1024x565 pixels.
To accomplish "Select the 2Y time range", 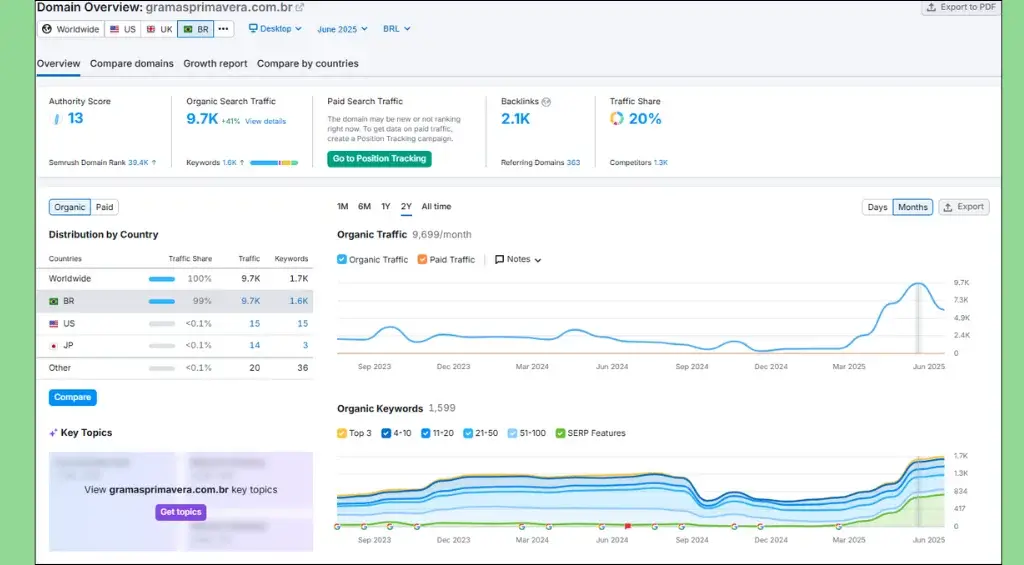I will (406, 206).
